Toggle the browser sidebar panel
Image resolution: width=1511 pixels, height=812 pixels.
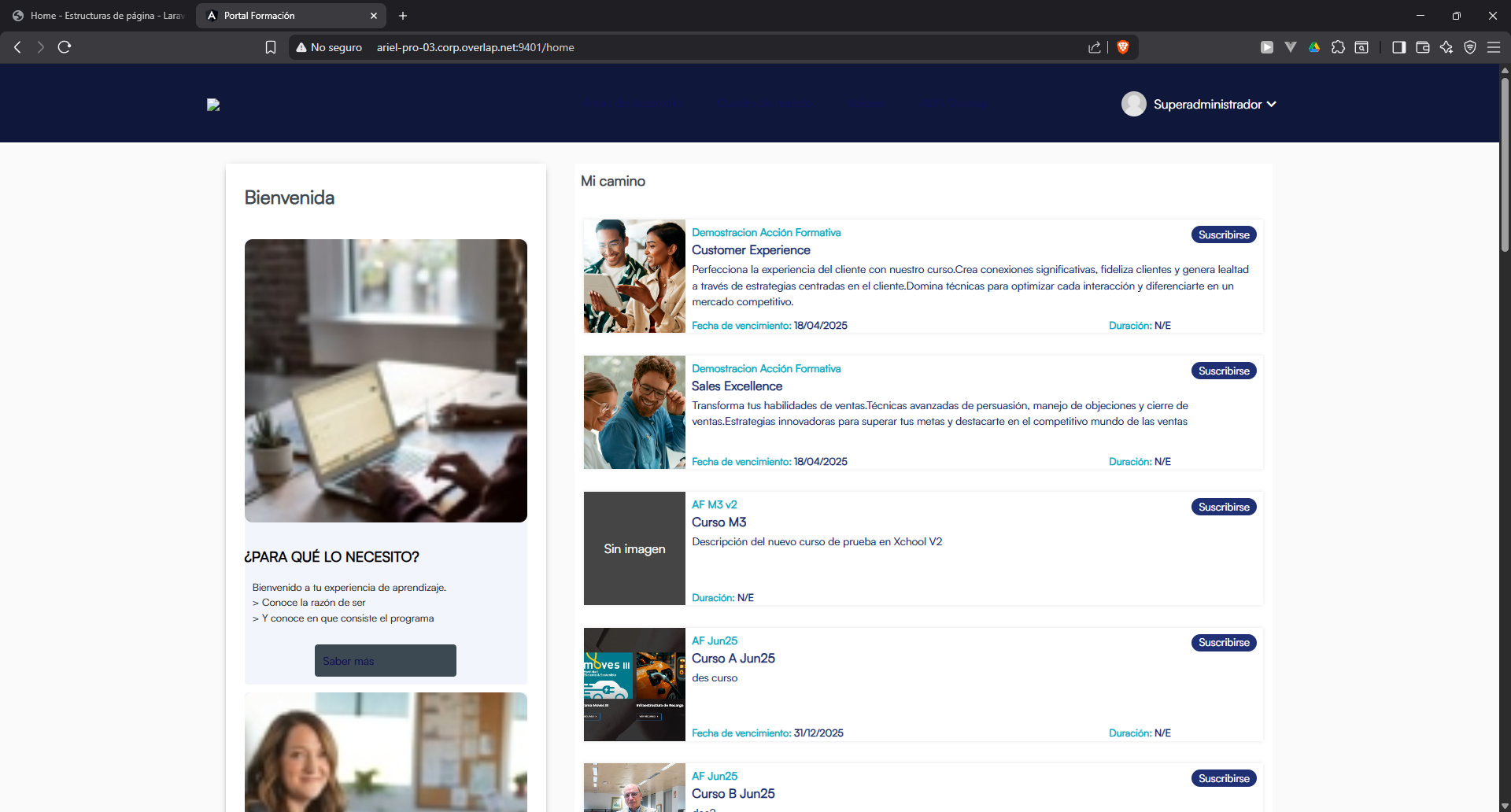pos(1399,47)
